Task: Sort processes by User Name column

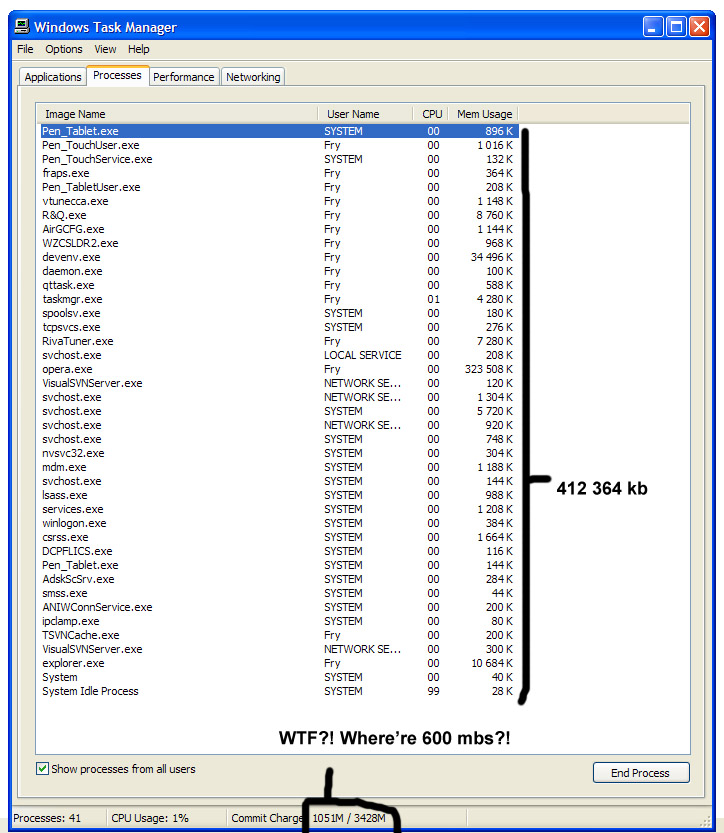Action: [366, 114]
